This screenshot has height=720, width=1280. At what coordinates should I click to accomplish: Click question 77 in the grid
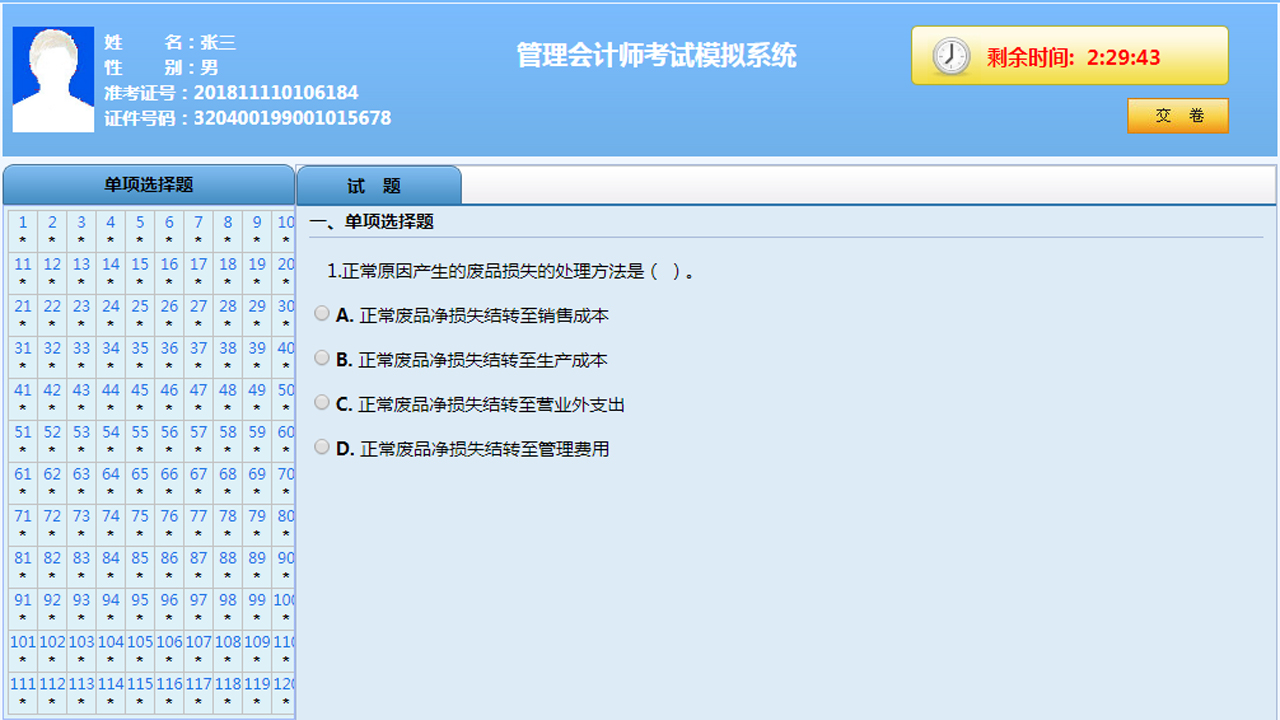click(x=198, y=517)
